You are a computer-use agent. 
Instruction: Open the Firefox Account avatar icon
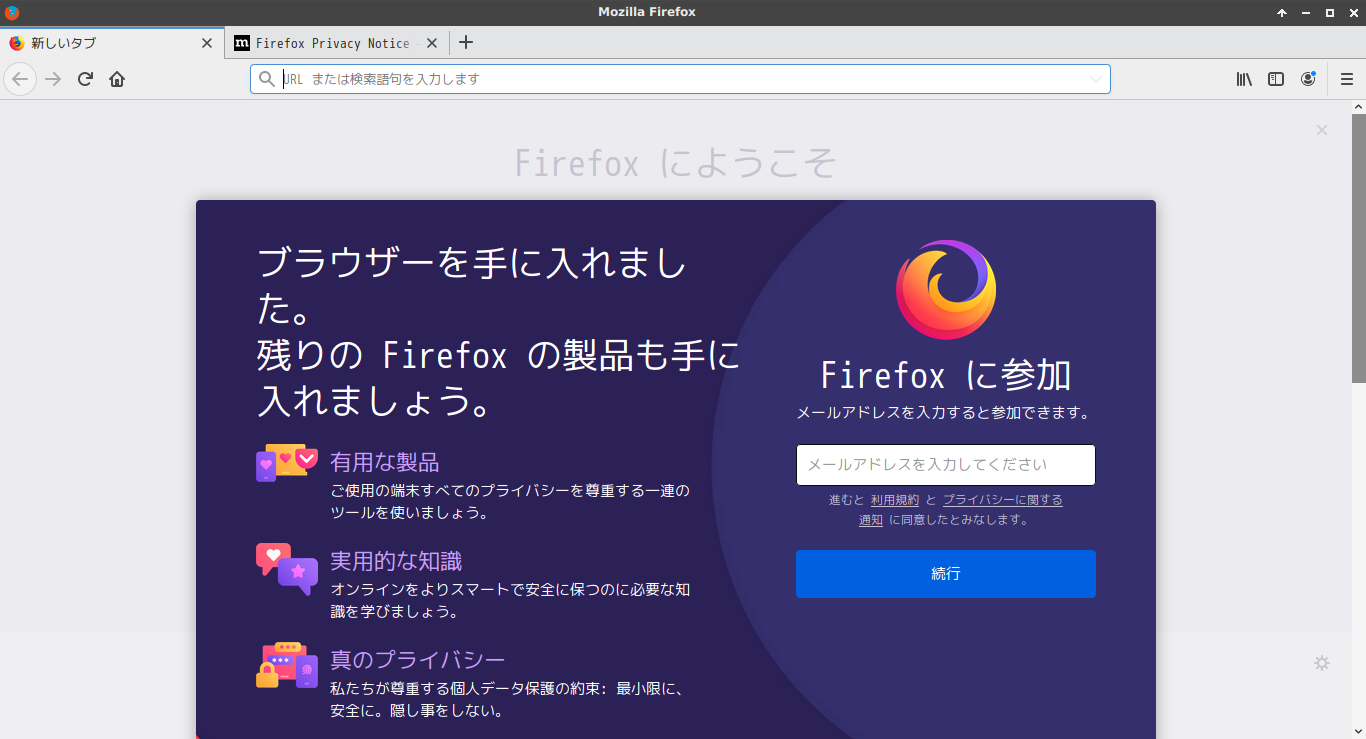point(1308,79)
